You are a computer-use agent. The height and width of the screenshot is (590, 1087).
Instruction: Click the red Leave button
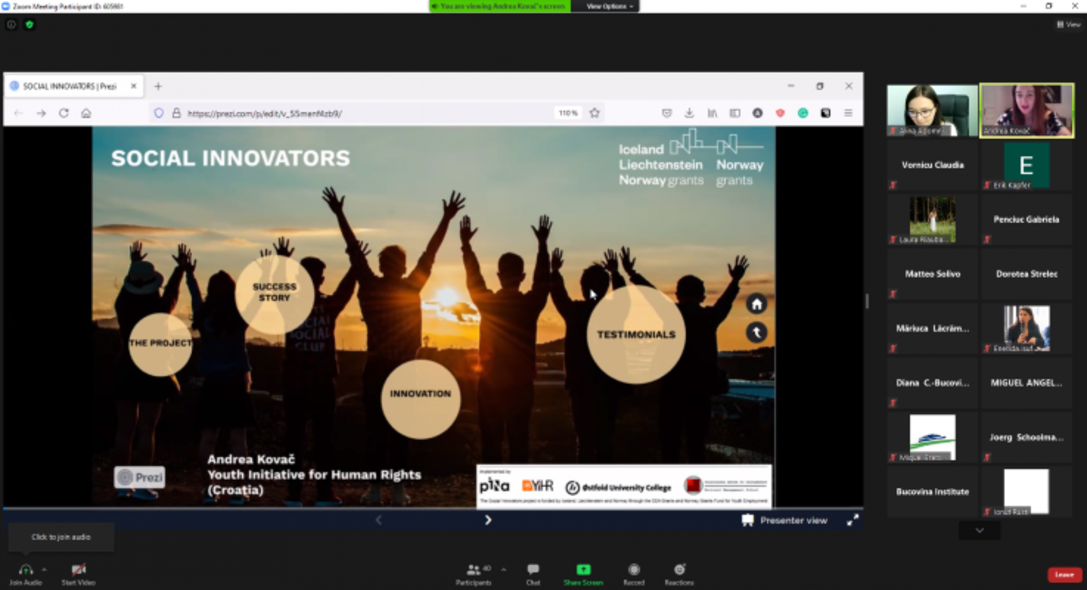[x=1064, y=574]
